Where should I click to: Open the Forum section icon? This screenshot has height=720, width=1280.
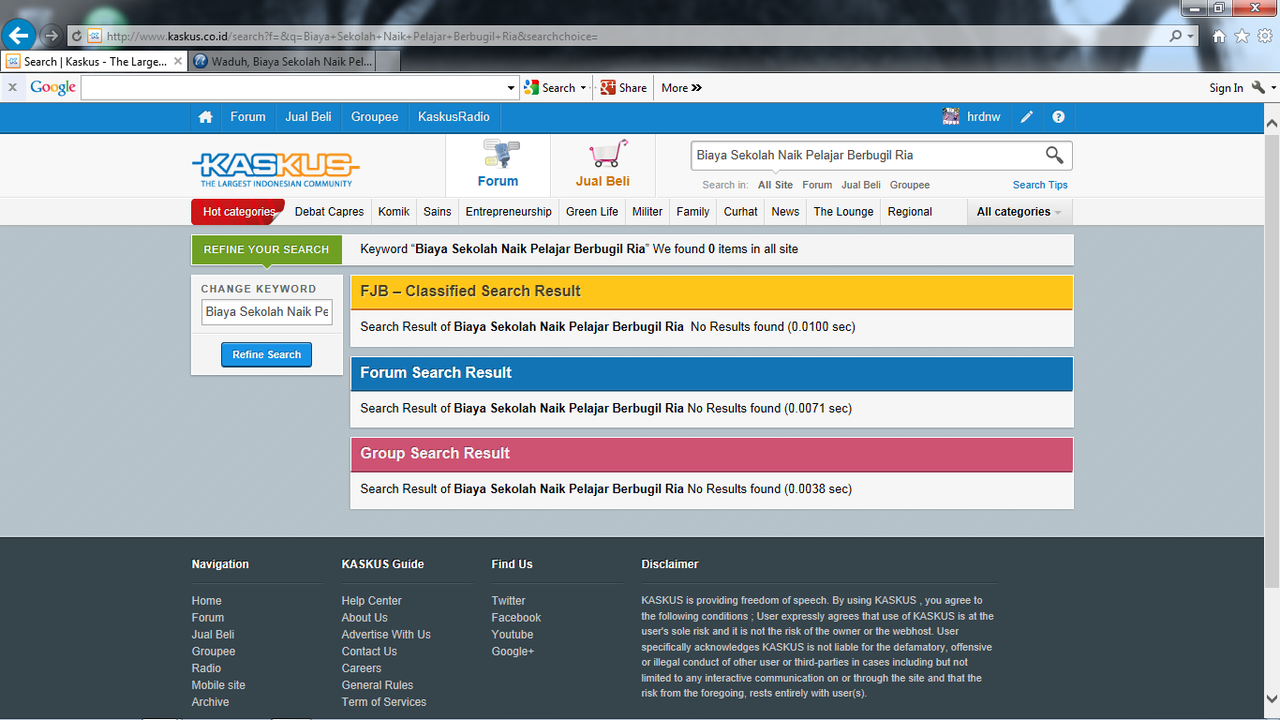(498, 164)
